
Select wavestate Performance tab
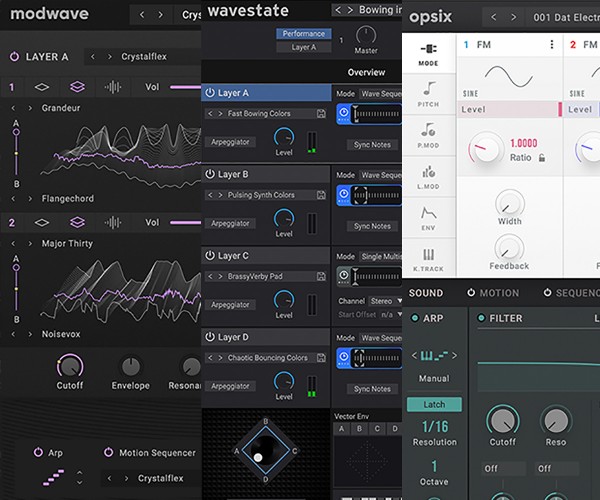[304, 34]
